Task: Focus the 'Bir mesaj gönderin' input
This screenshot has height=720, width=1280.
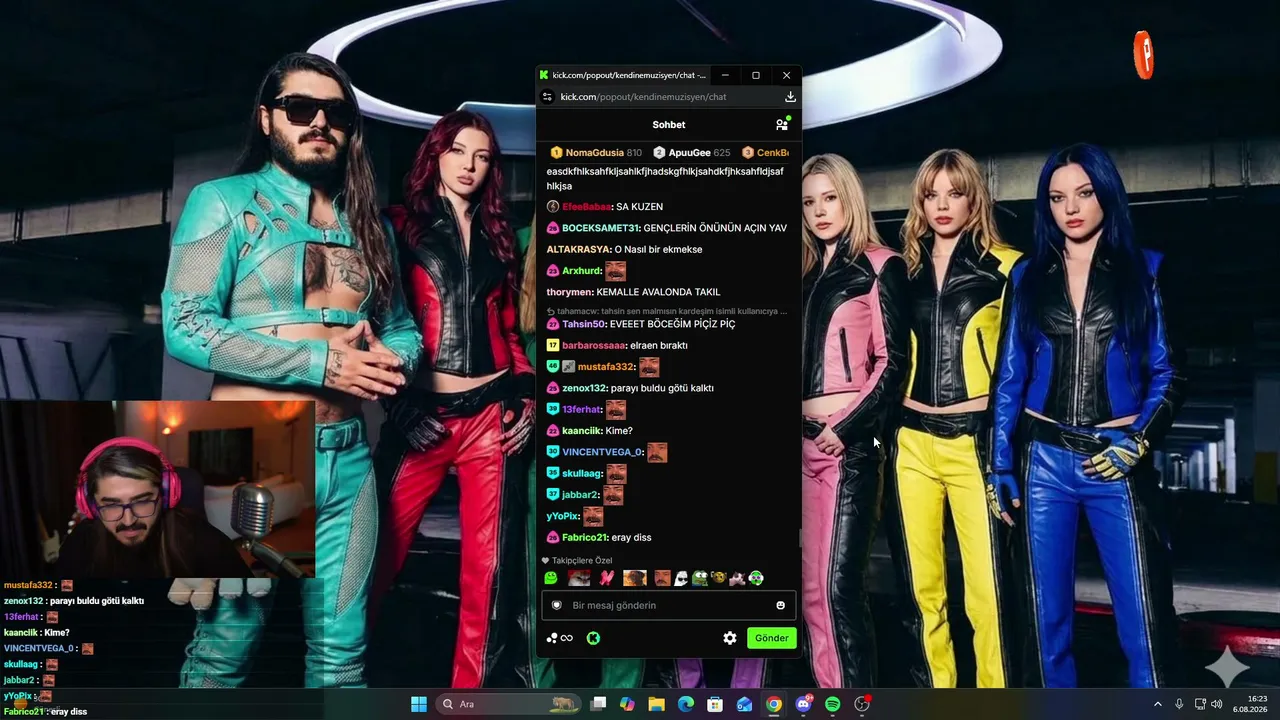Action: (x=668, y=605)
